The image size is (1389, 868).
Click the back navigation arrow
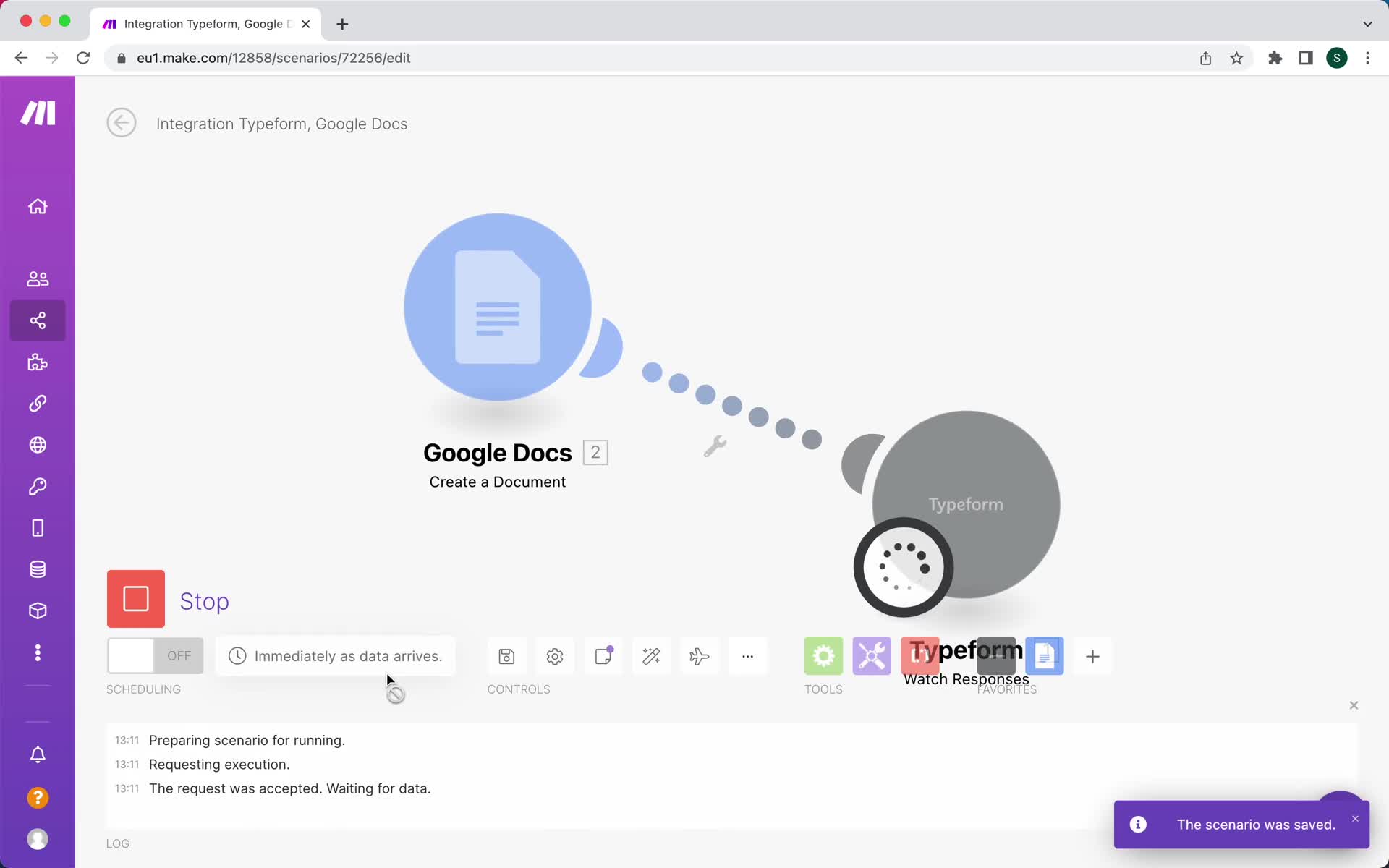click(x=121, y=123)
